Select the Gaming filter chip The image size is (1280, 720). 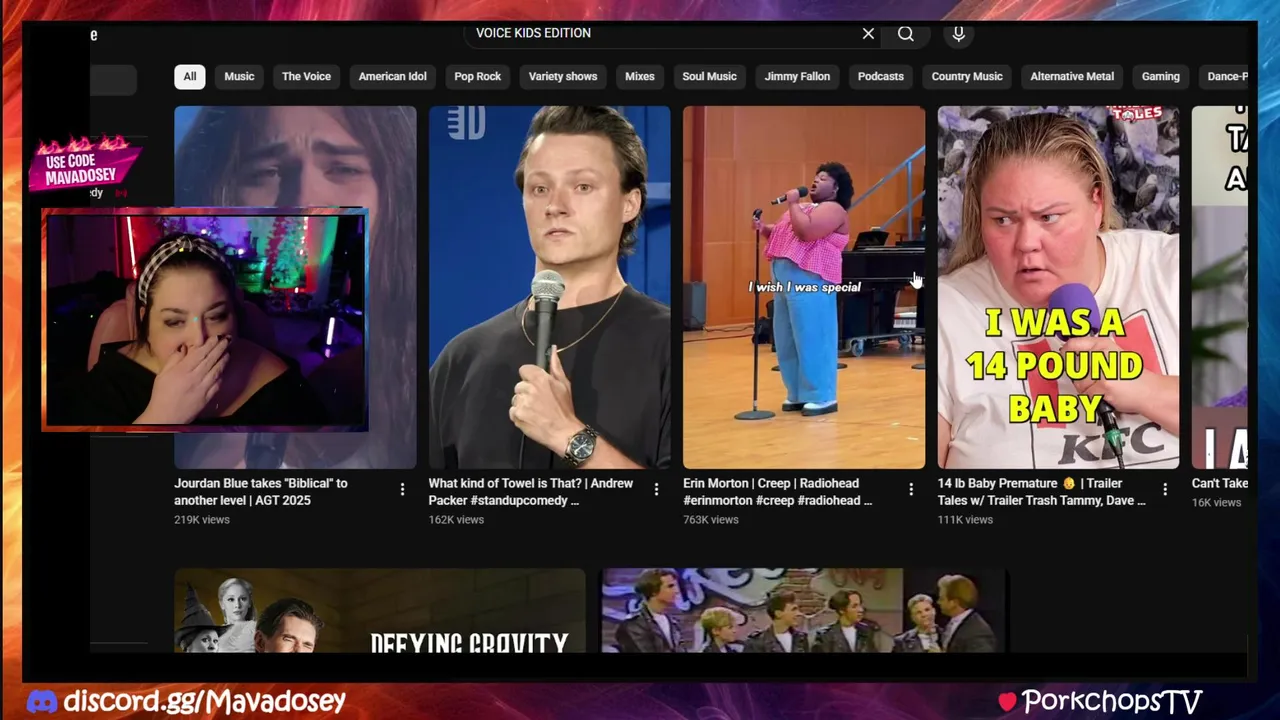1161,76
